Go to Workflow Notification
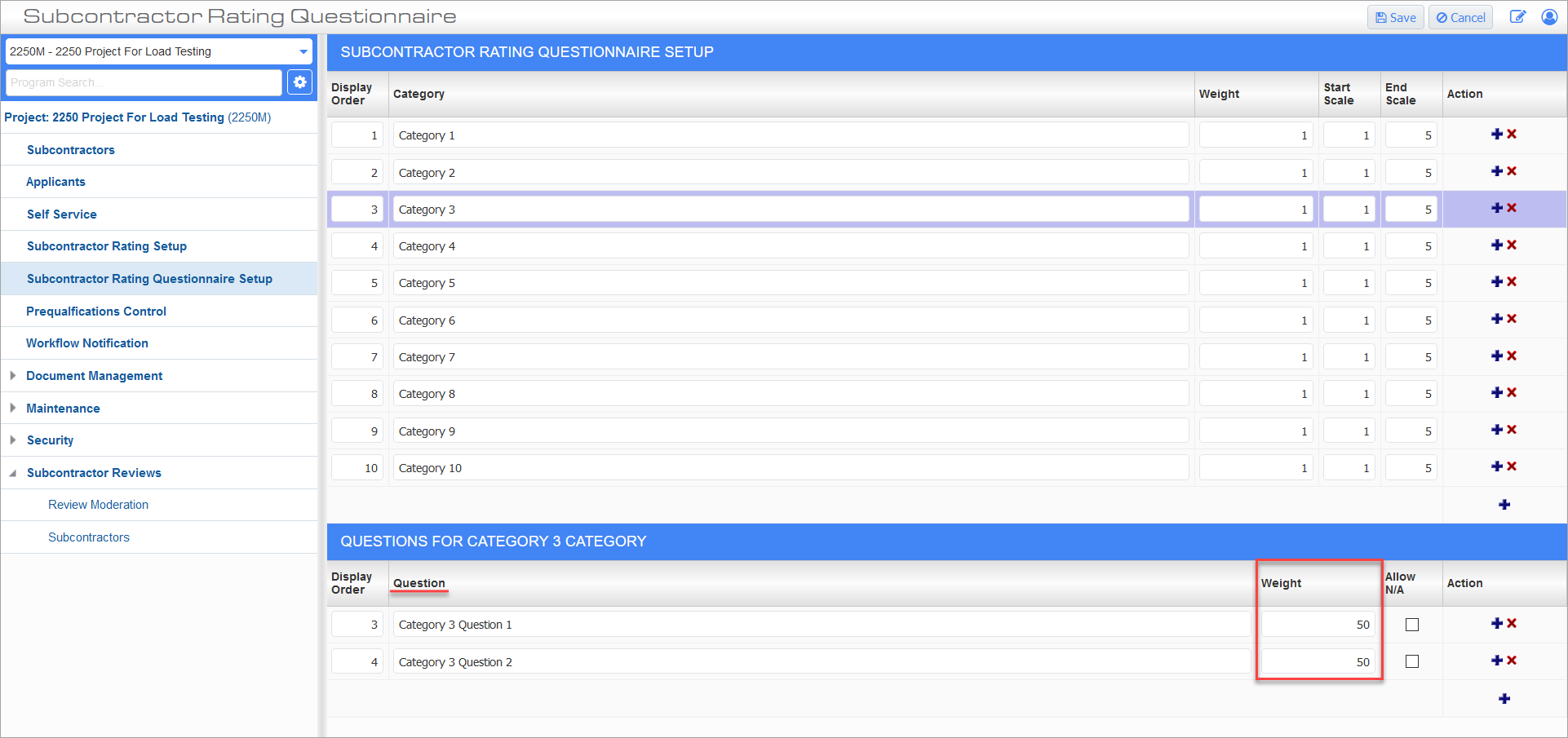This screenshot has height=738, width=1568. pyautogui.click(x=87, y=343)
